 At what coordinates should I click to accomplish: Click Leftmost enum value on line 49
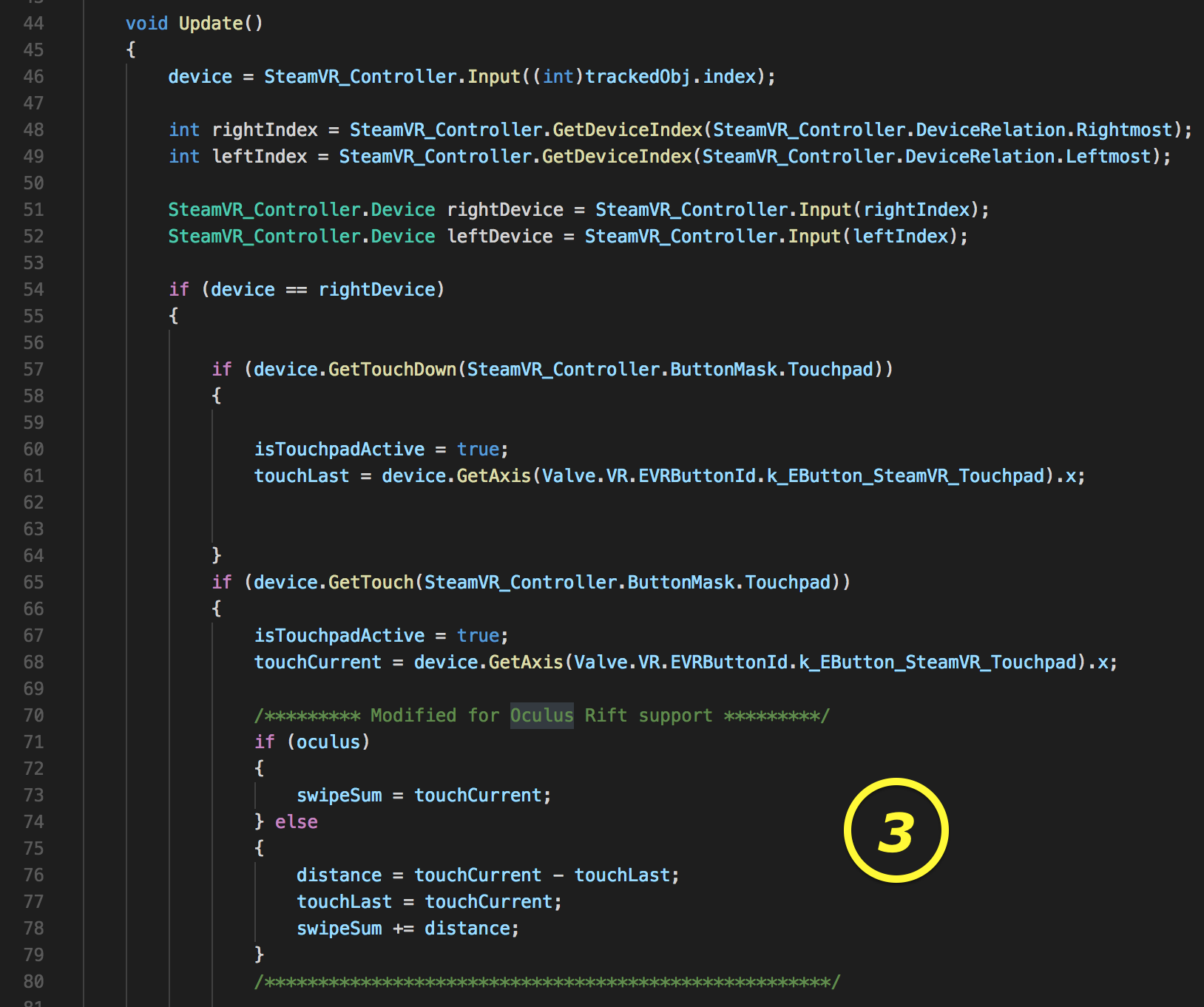click(1107, 157)
